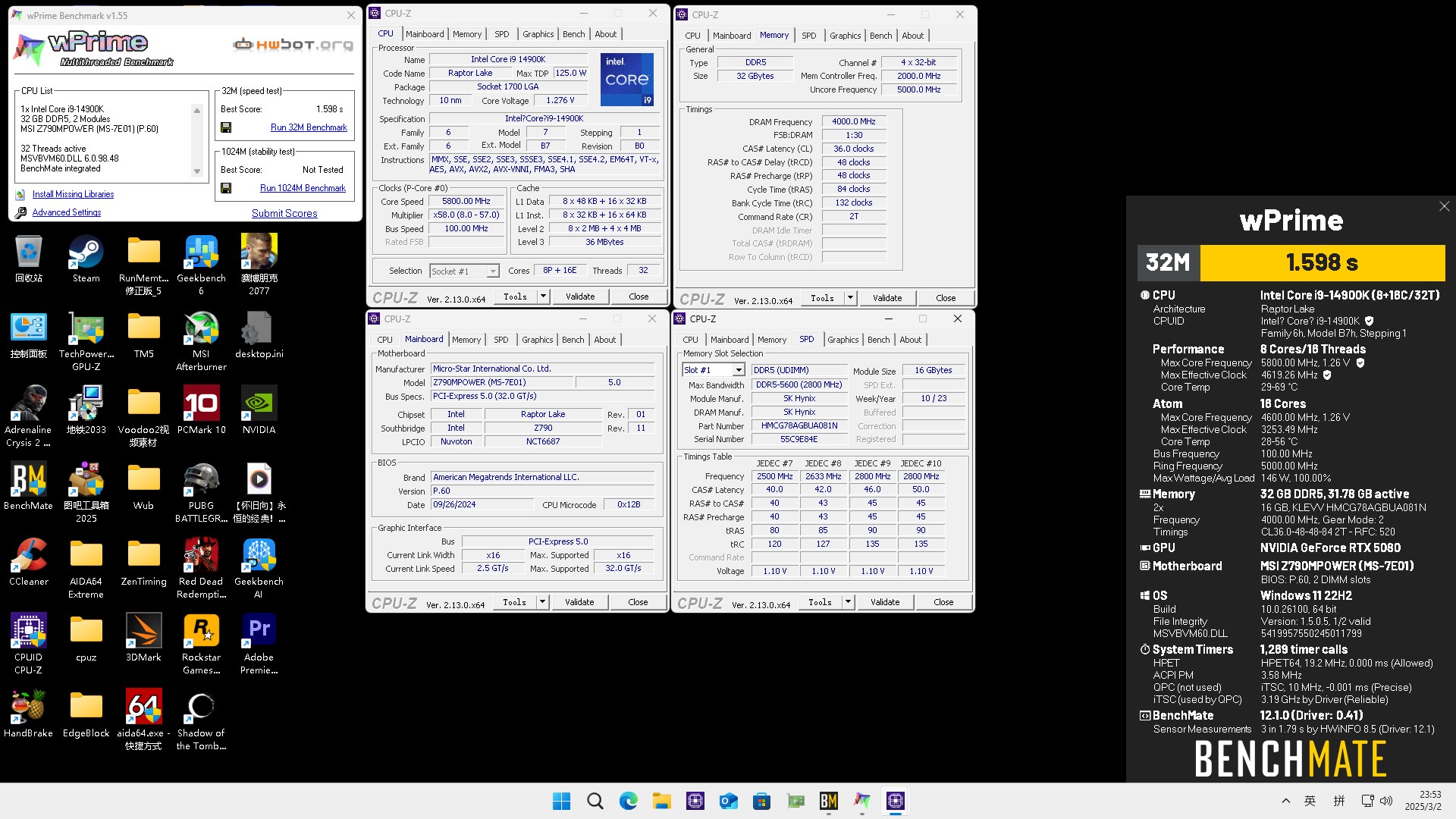
Task: Click the BIOS Version value P.60
Action: [x=542, y=491]
